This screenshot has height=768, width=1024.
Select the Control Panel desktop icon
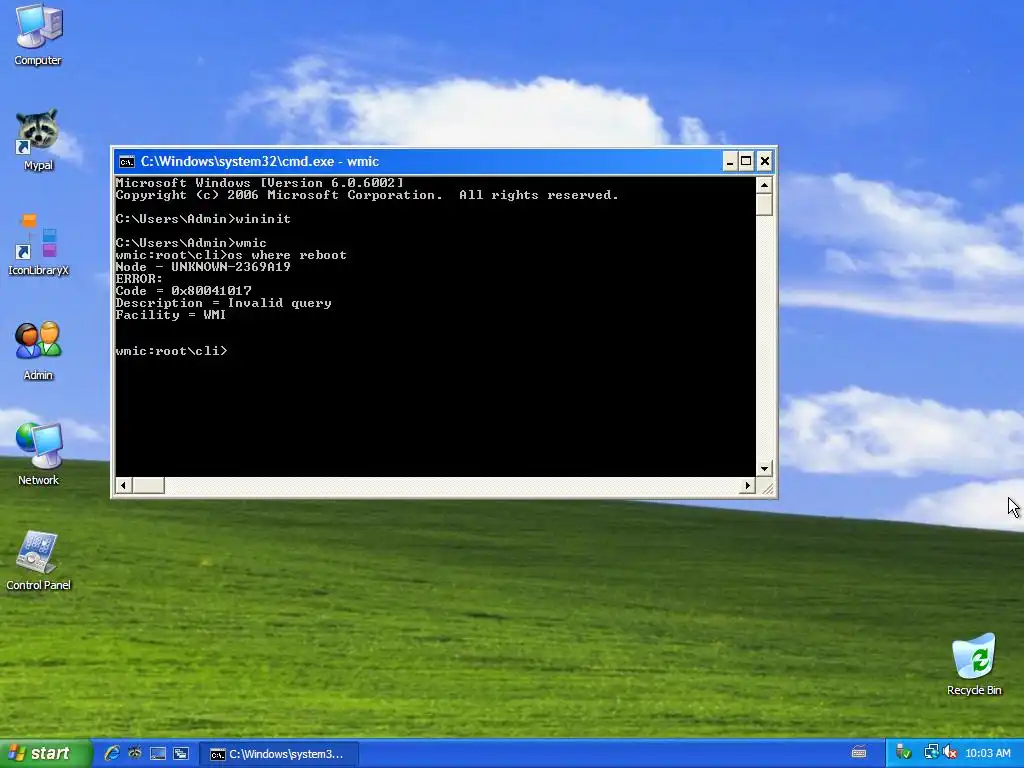(39, 560)
